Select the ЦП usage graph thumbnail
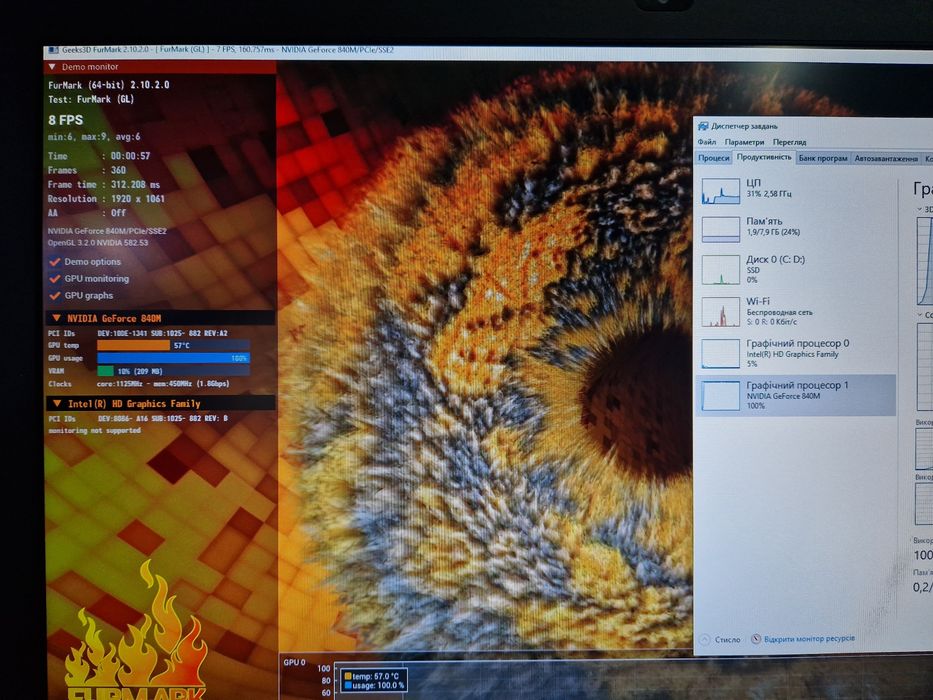 tap(720, 192)
